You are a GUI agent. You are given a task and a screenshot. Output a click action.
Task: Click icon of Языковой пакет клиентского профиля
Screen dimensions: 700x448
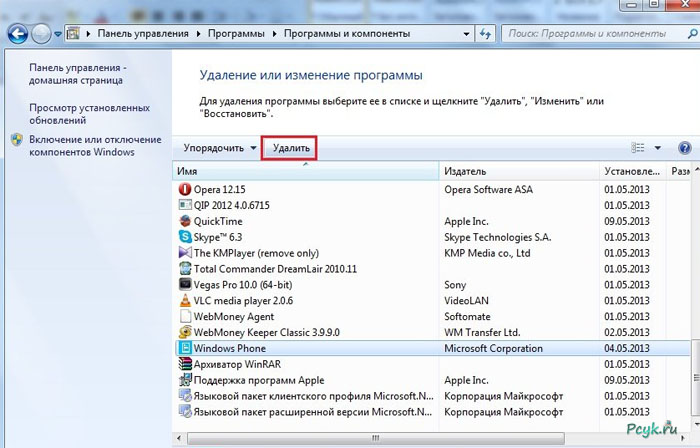coord(185,396)
